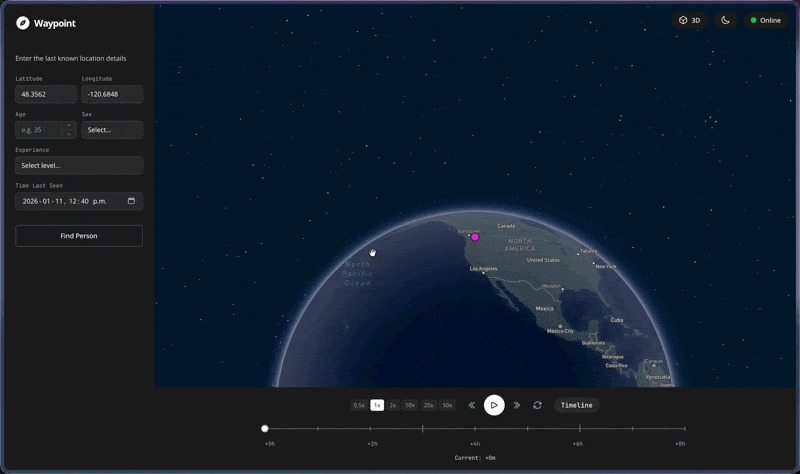The height and width of the screenshot is (474, 800).
Task: Click the loop refresh icon
Action: click(537, 405)
